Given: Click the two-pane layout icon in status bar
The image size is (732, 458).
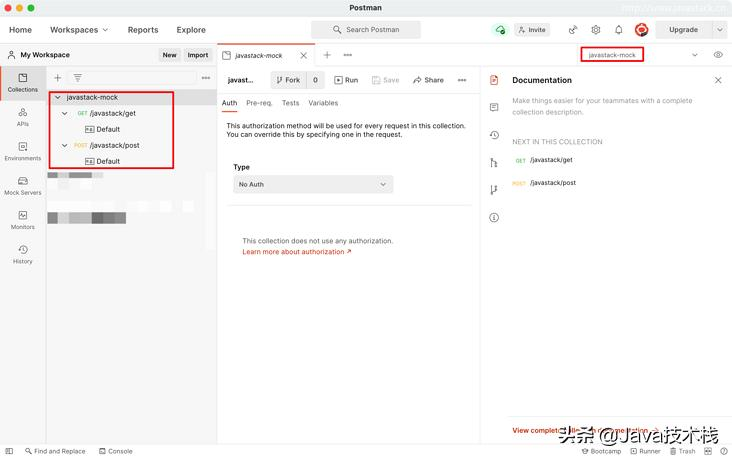Looking at the screenshot, I should pos(708,451).
